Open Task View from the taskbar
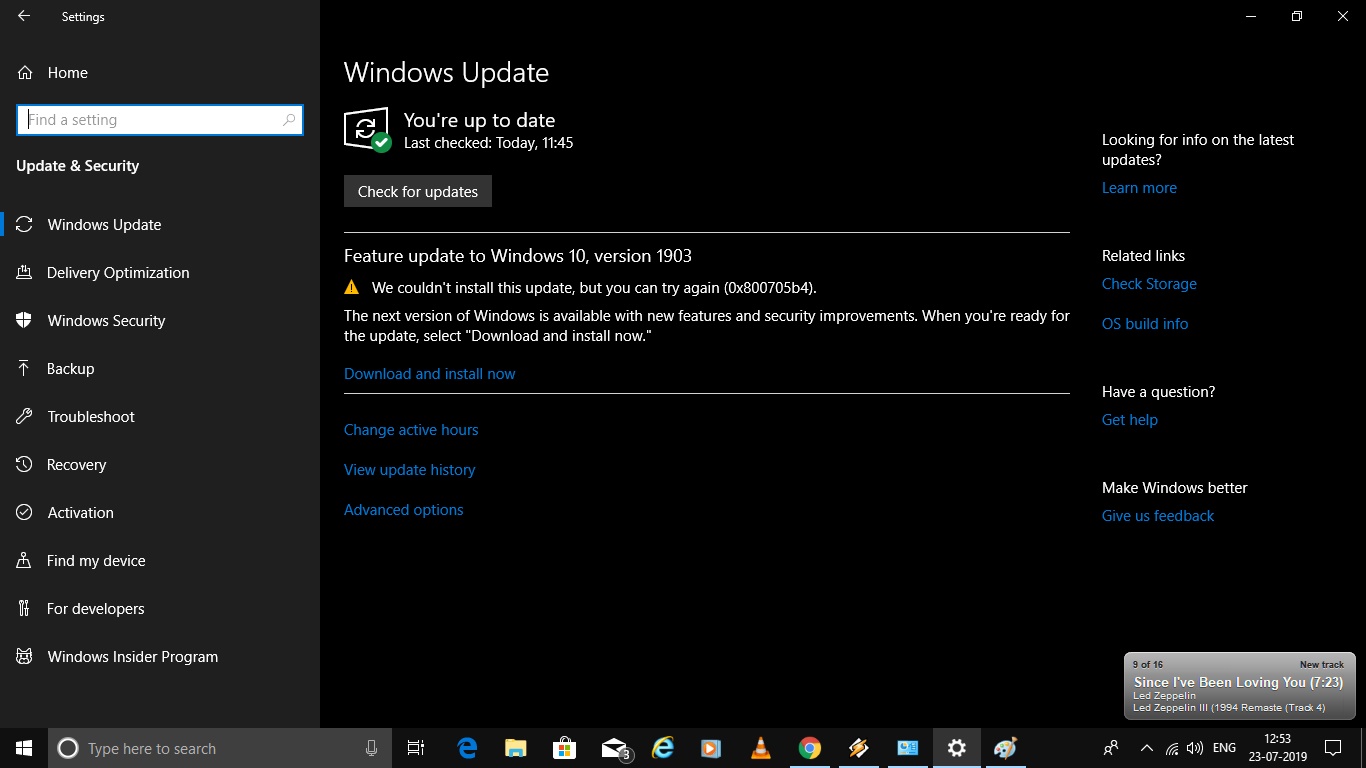1366x768 pixels. click(417, 748)
